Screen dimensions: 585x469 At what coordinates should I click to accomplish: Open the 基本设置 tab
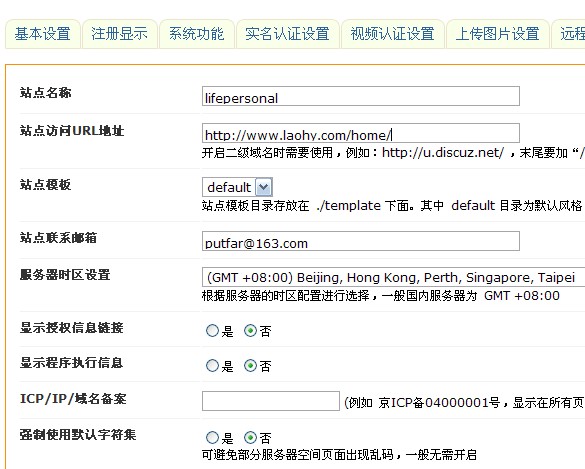coord(43,34)
